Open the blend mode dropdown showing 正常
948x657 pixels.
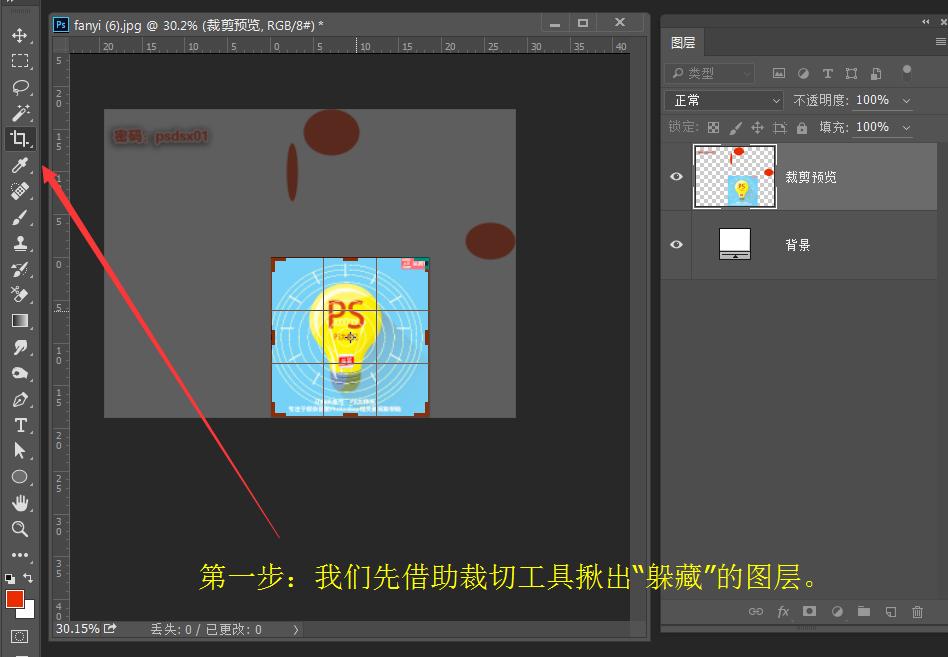point(723,100)
